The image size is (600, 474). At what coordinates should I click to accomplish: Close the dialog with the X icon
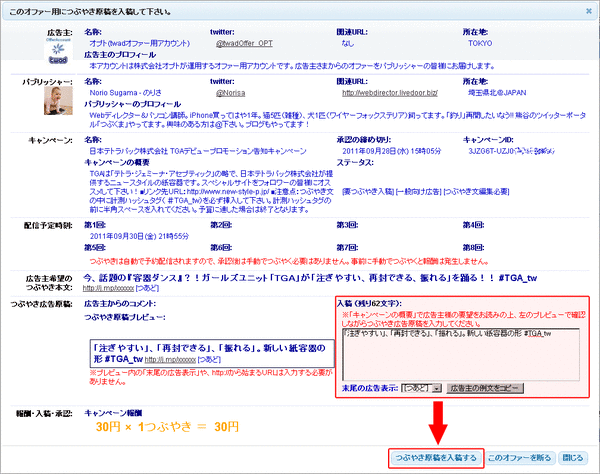click(589, 11)
